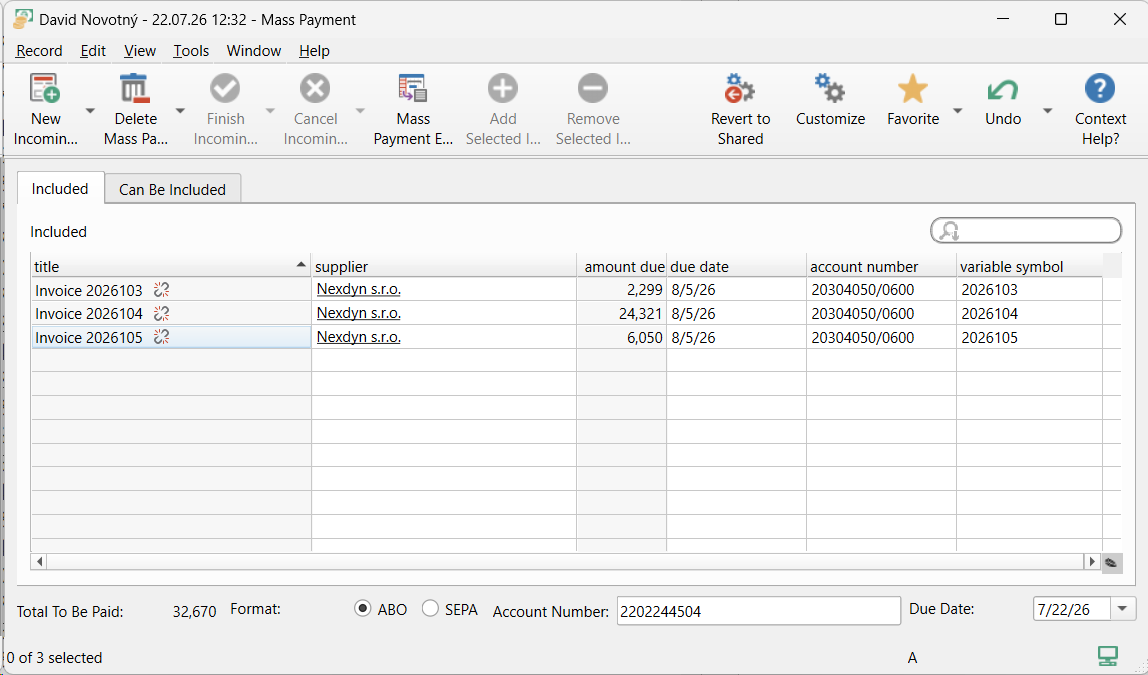Click the Due Date field 7/22/26

click(1071, 609)
